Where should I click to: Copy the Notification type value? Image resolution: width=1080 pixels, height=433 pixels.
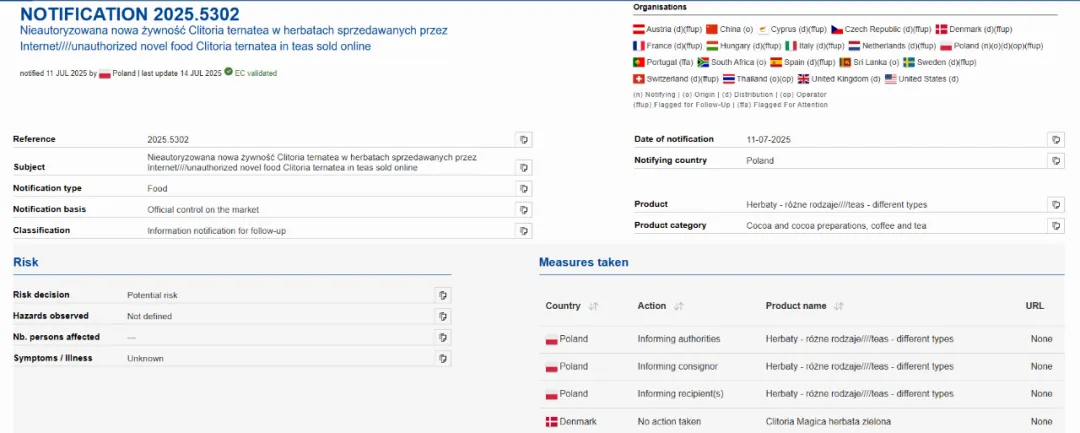point(523,188)
